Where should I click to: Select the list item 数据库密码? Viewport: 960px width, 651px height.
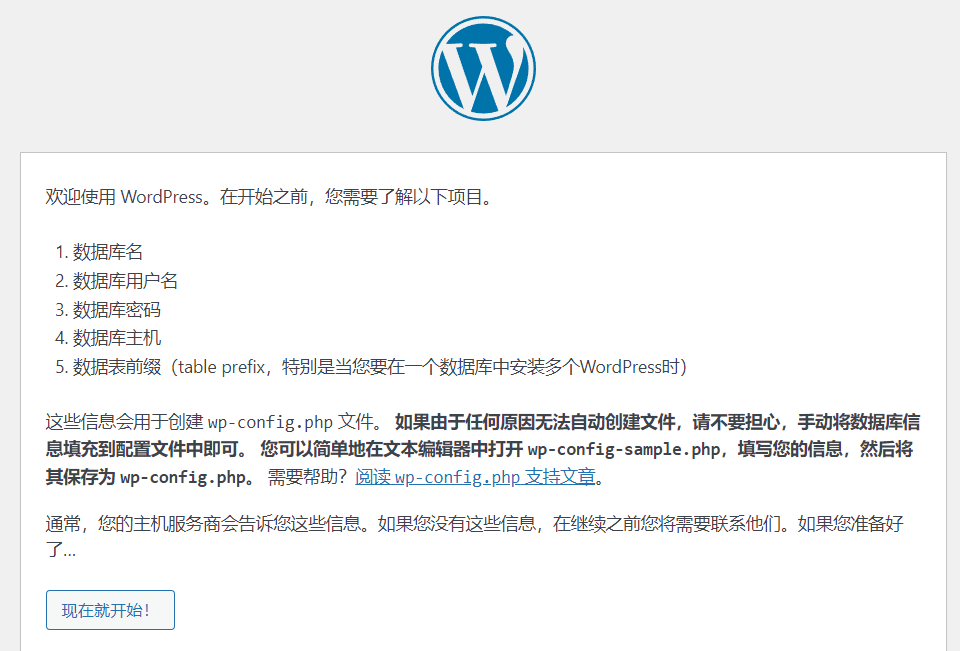116,309
